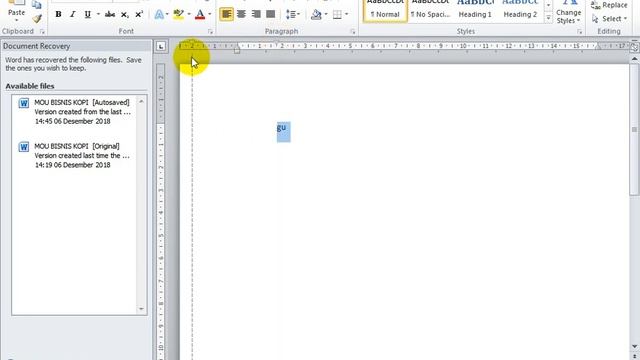Apply the Heading 2 style
The width and height of the screenshot is (640, 360).
coord(520,10)
